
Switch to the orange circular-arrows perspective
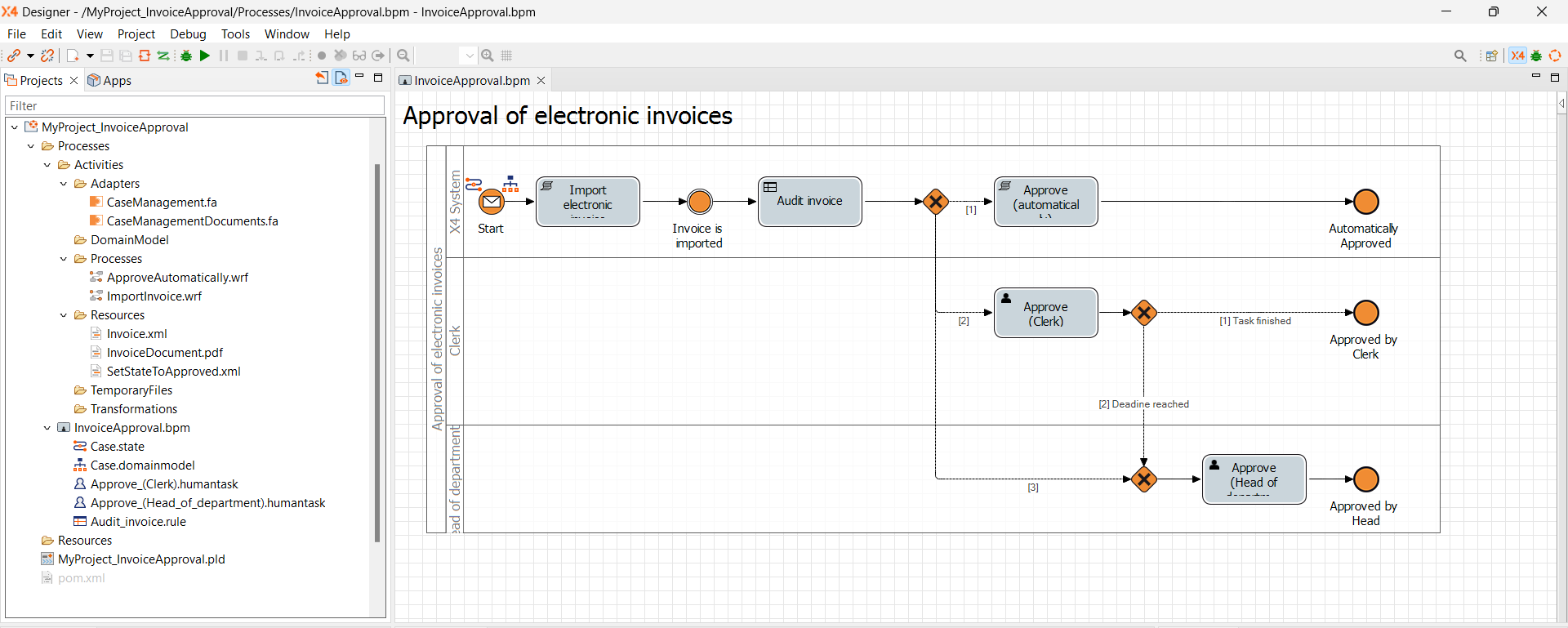pos(1555,56)
